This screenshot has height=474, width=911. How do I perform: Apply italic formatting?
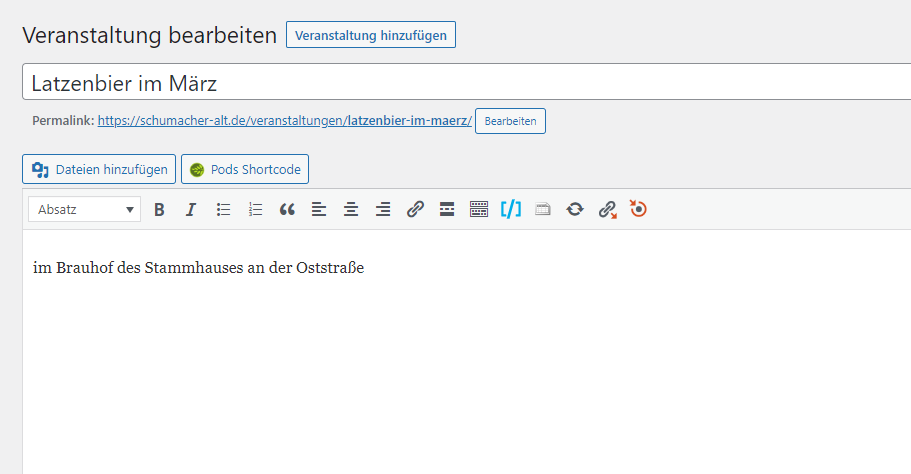[x=191, y=210]
